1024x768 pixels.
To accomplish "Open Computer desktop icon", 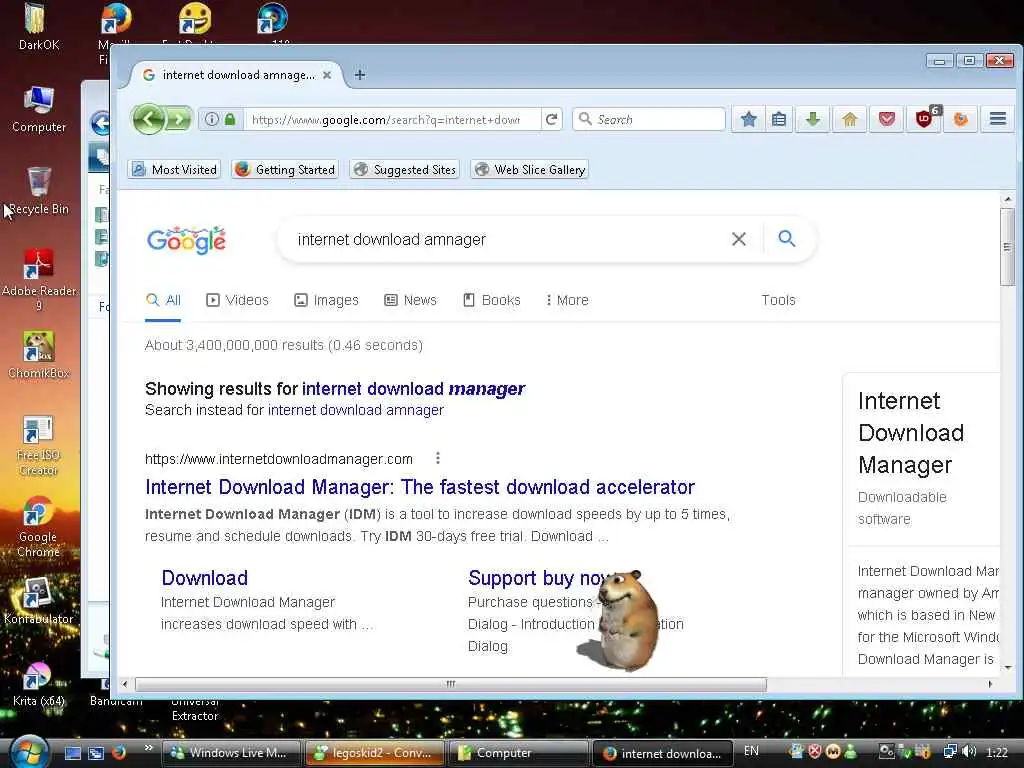I will [x=39, y=108].
